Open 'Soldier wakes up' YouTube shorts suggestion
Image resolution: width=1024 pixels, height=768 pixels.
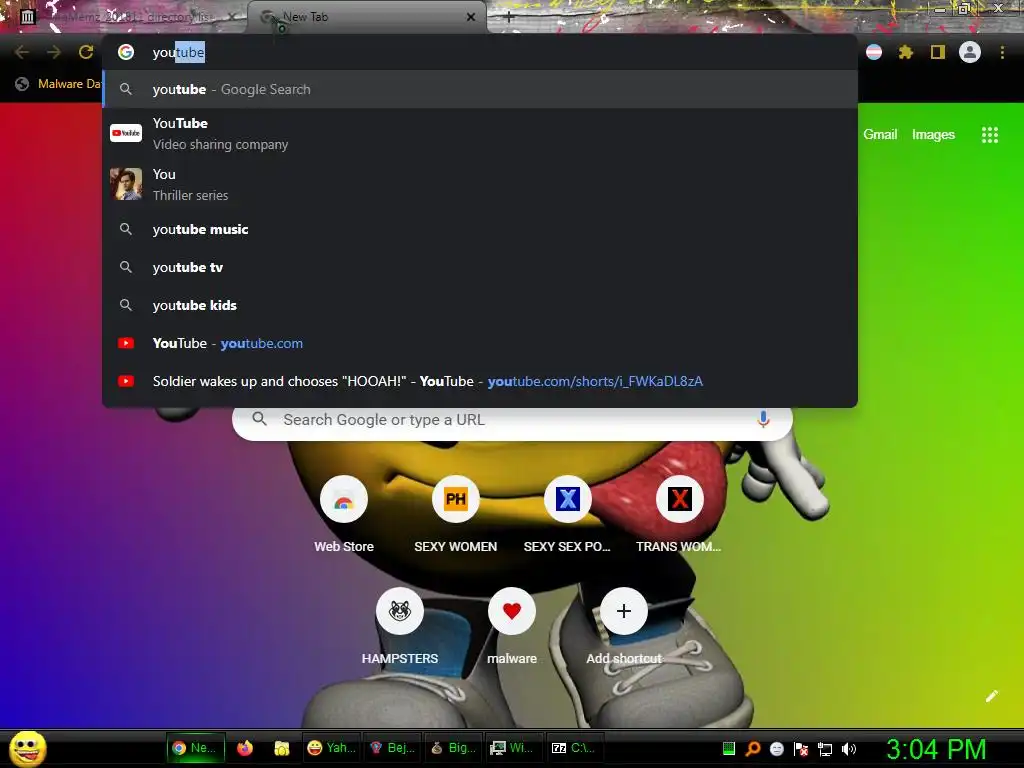point(480,381)
